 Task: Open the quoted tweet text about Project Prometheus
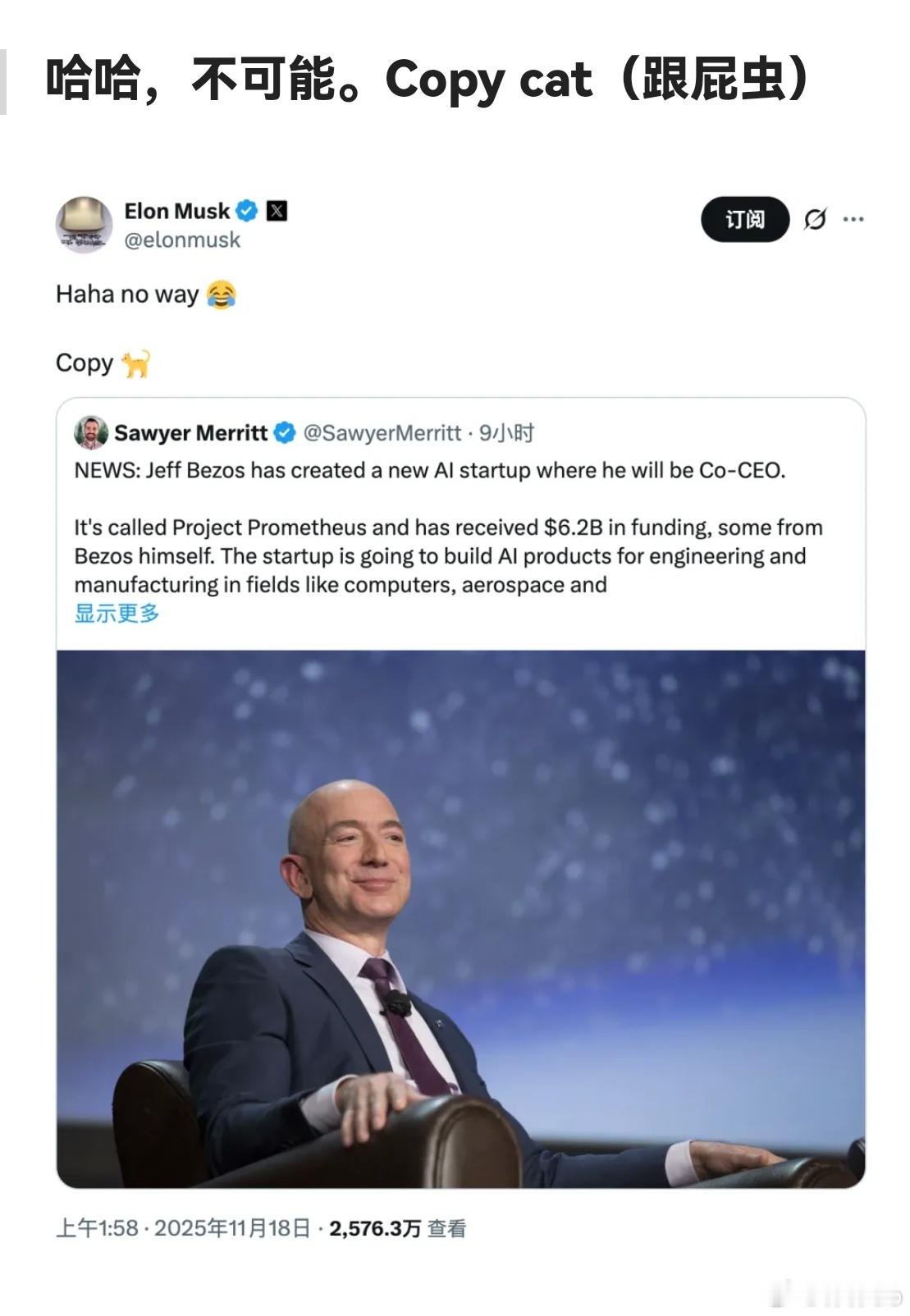449,527
